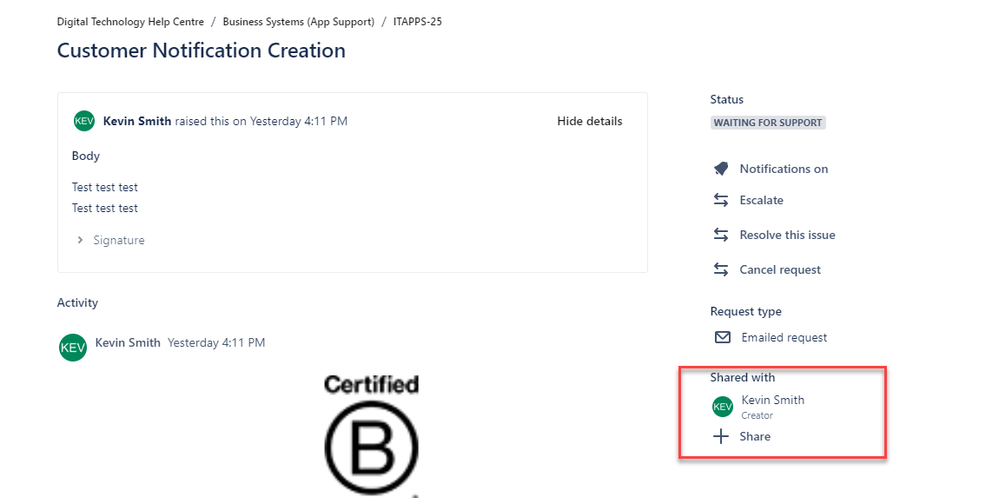Click the ITAPPS-25 breadcrumb text
The image size is (999, 498).
tap(417, 22)
